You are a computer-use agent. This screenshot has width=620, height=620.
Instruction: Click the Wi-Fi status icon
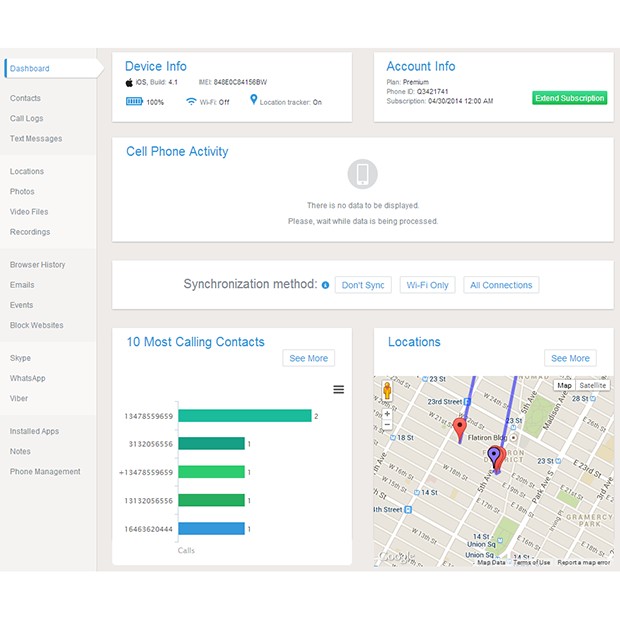tap(191, 102)
